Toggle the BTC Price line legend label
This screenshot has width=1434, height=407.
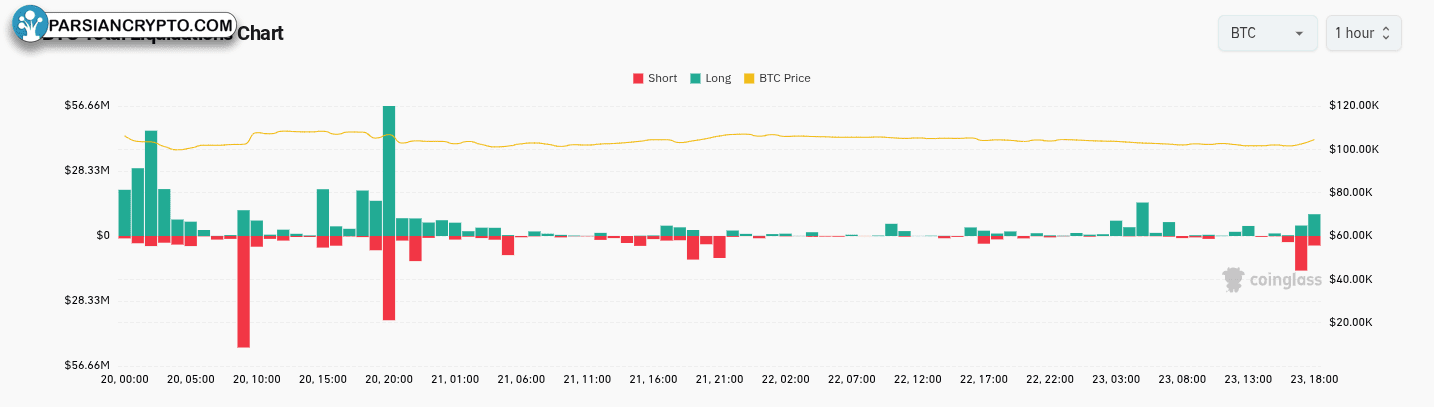784,78
